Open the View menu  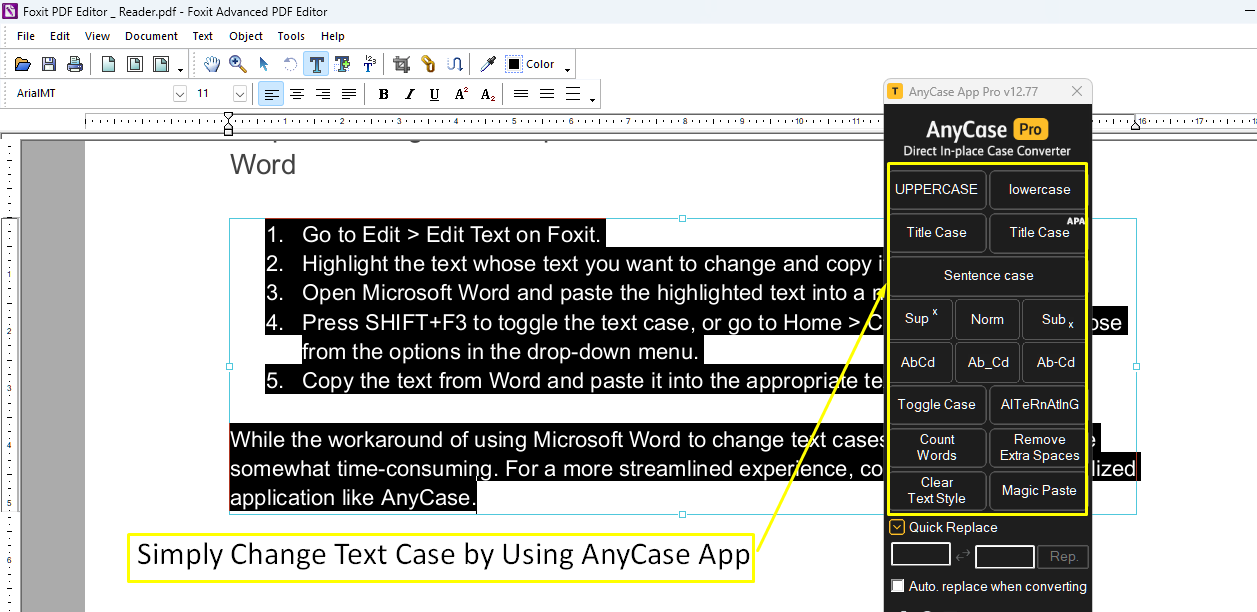click(x=97, y=36)
